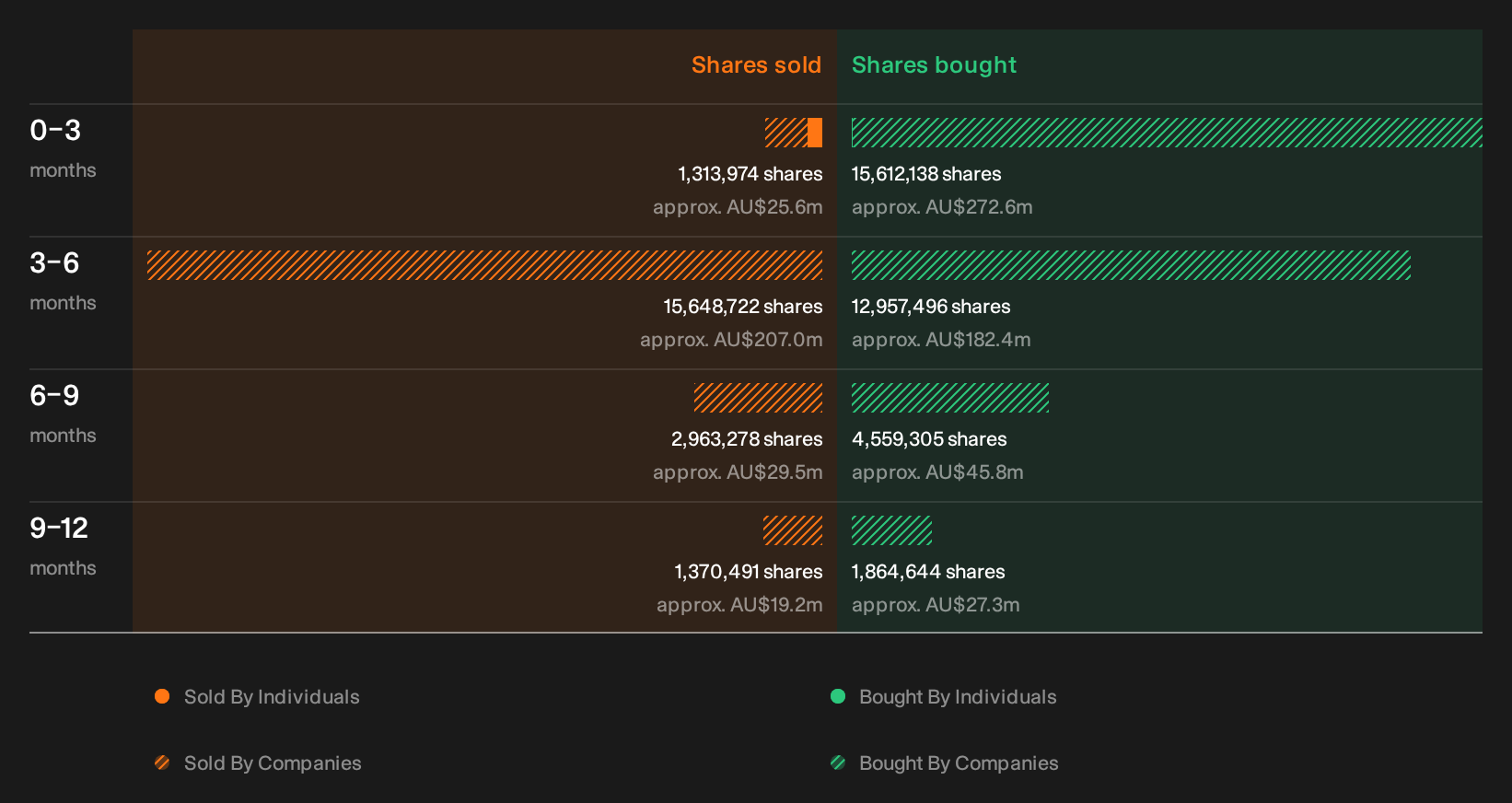
Task: Click the approx. AU$19.2m amount
Action: click(739, 605)
